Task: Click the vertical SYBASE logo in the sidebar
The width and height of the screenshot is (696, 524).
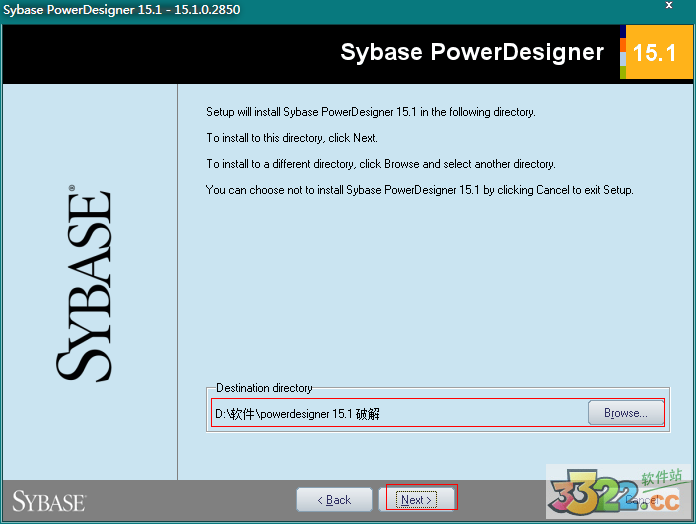Action: pyautogui.click(x=84, y=283)
